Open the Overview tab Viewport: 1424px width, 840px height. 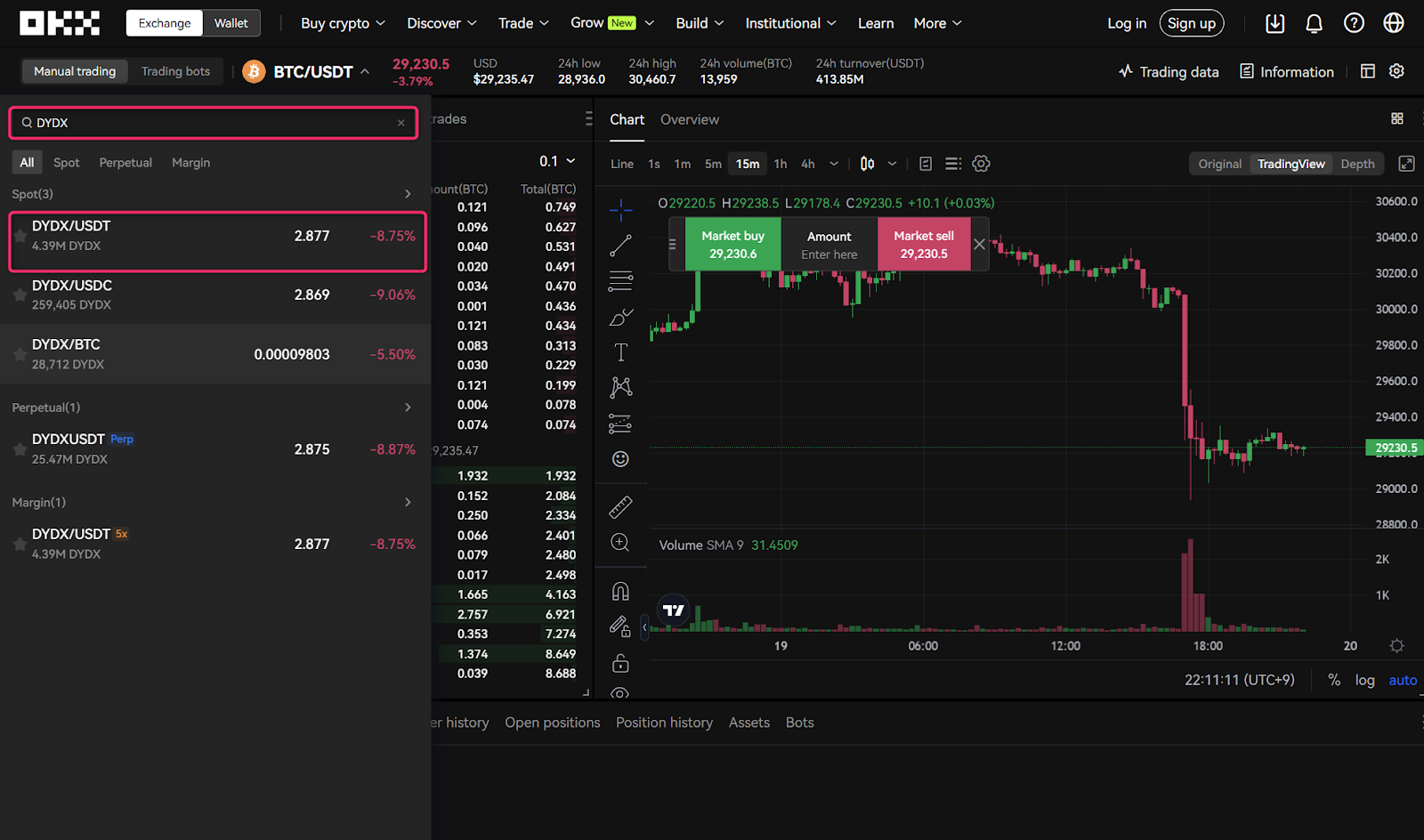(x=690, y=119)
